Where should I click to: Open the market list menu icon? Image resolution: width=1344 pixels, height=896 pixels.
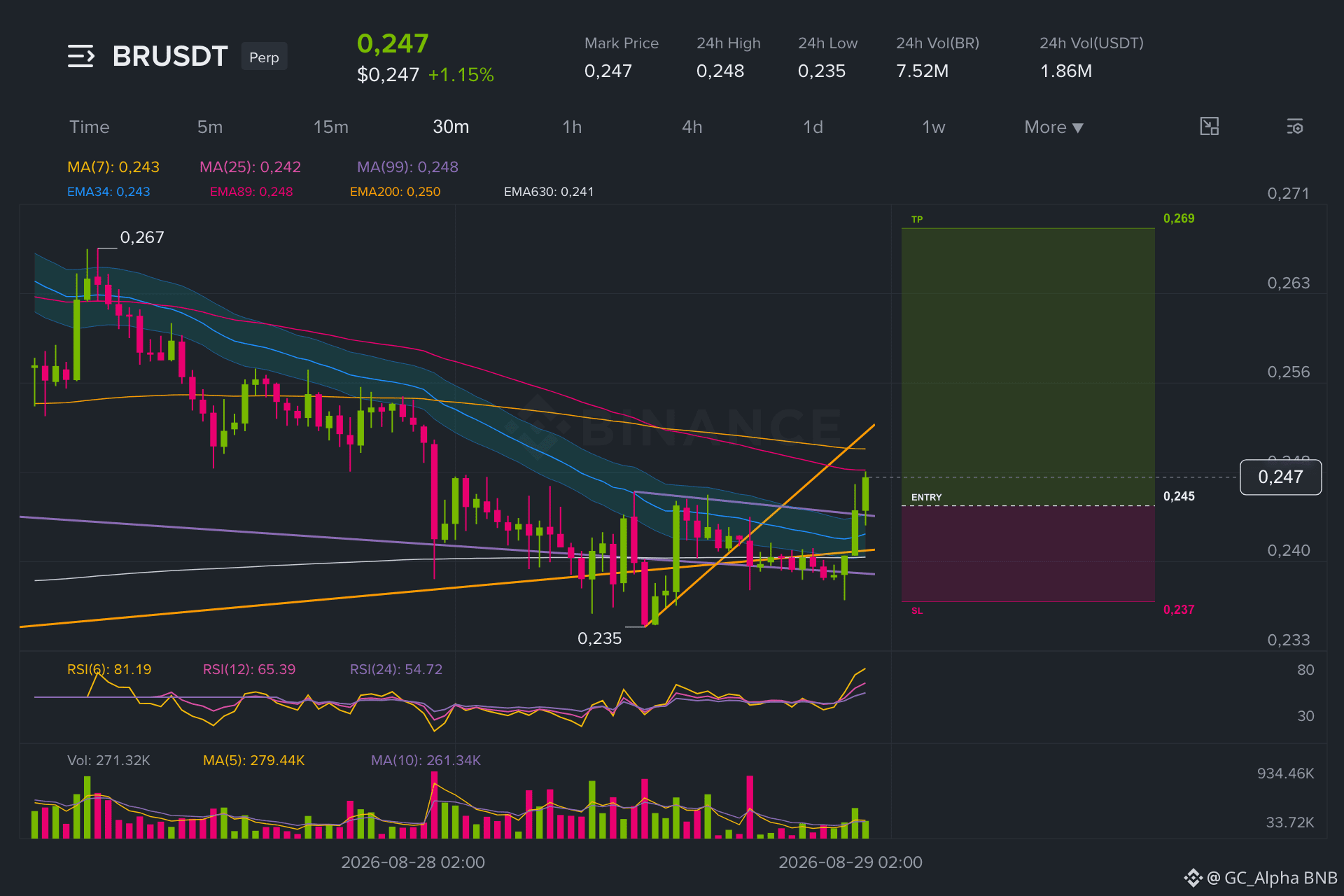point(81,56)
